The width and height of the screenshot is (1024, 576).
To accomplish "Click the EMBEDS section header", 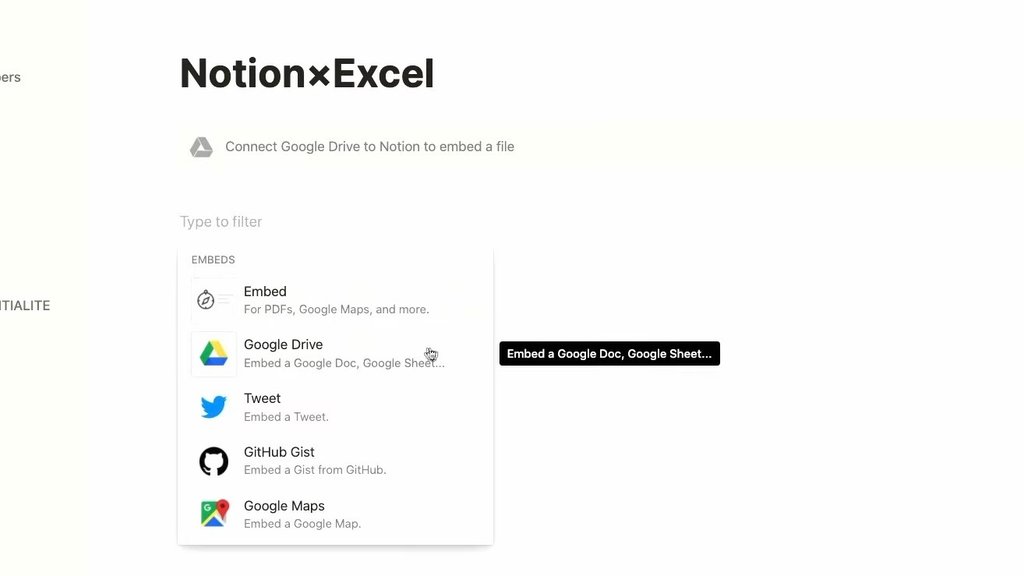I will coord(213,260).
